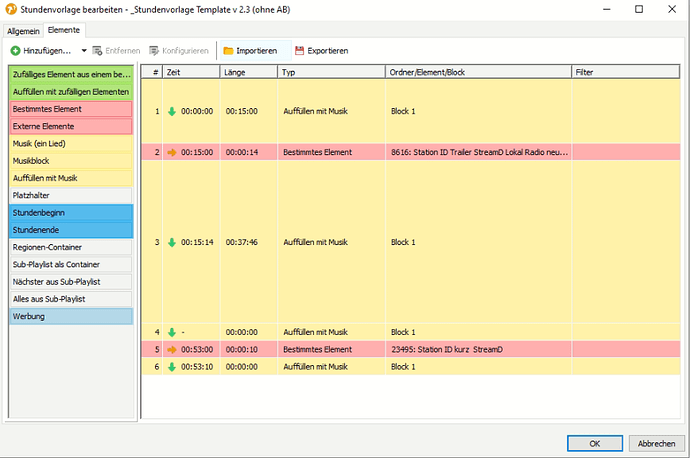Click orange arrow icon in row 5
The height and width of the screenshot is (458, 690).
point(171,349)
